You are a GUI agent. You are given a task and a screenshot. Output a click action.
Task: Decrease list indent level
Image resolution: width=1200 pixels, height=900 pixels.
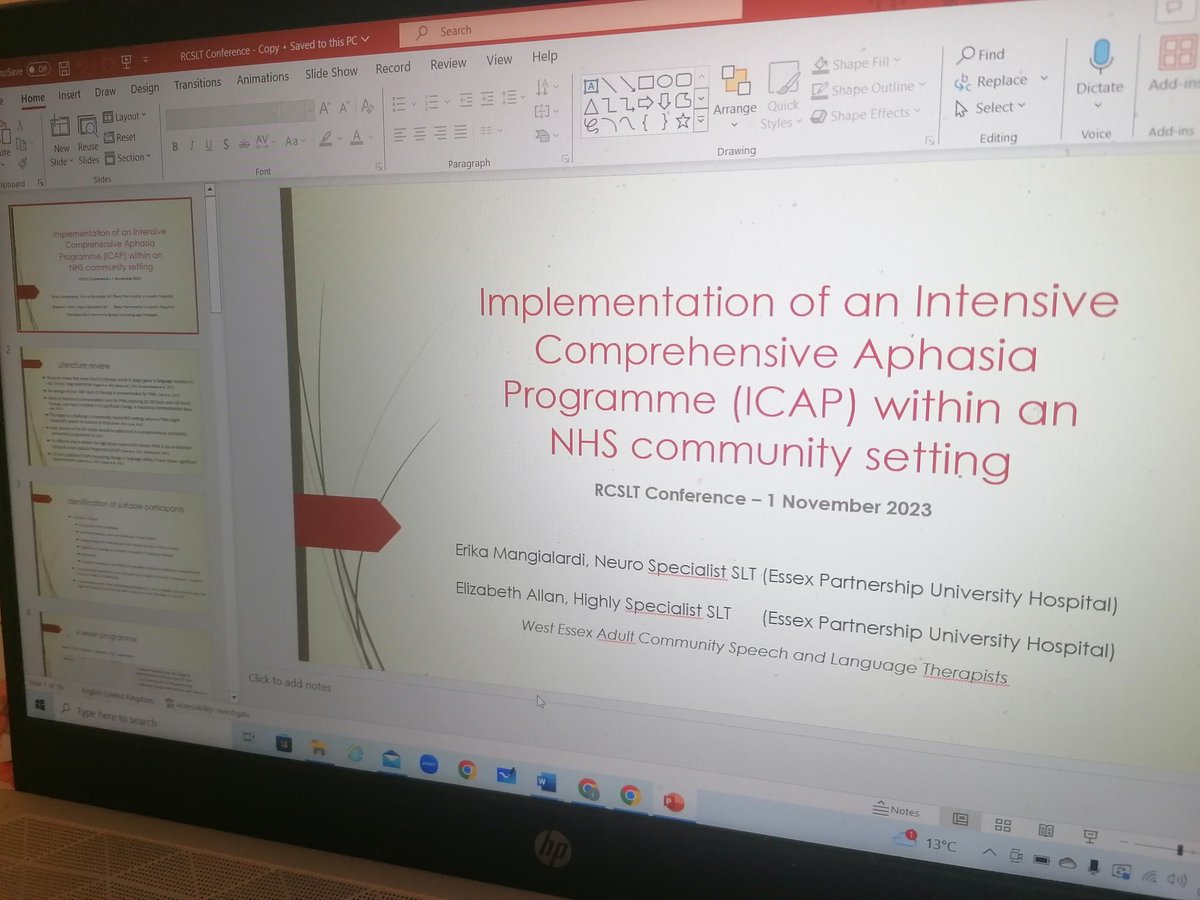(466, 99)
